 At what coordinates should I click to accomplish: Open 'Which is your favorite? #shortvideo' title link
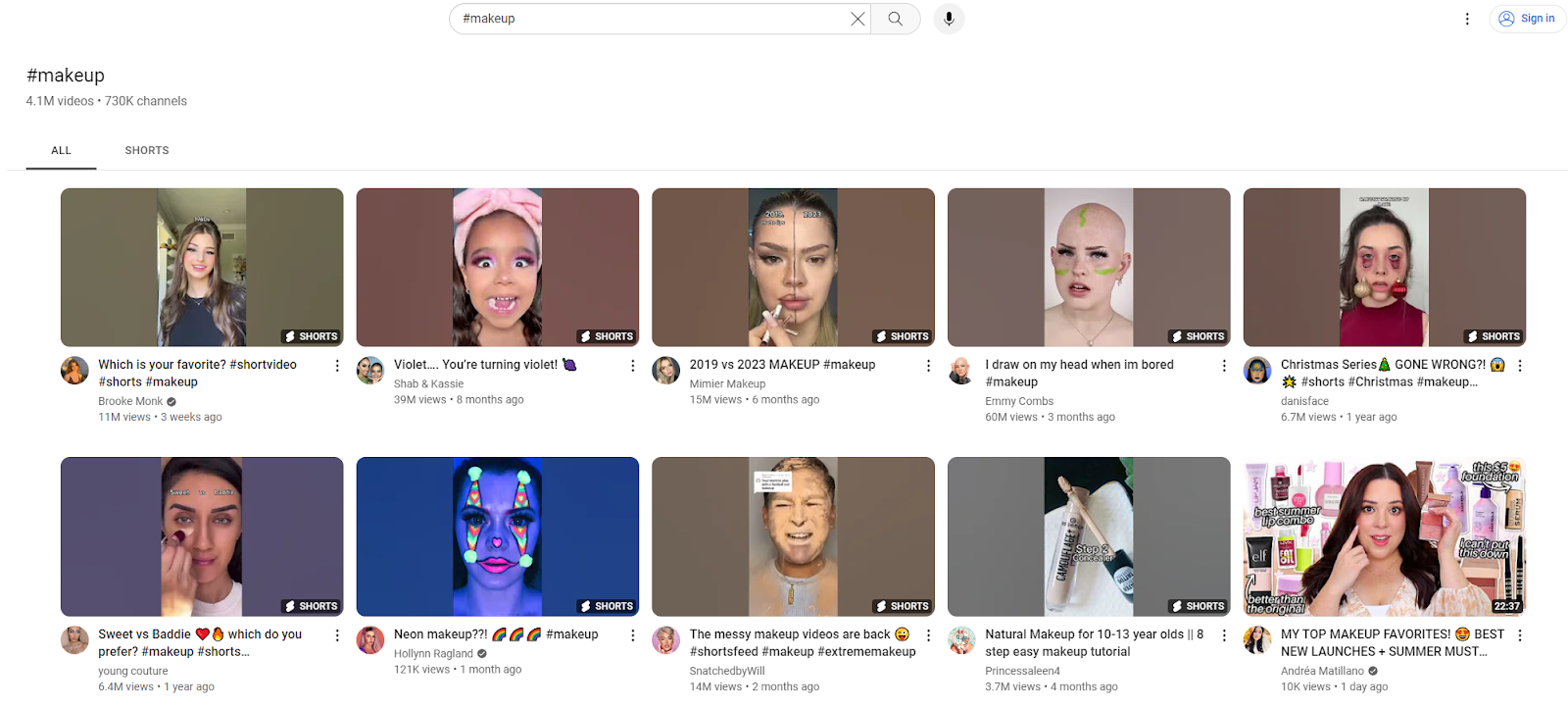[x=197, y=374]
